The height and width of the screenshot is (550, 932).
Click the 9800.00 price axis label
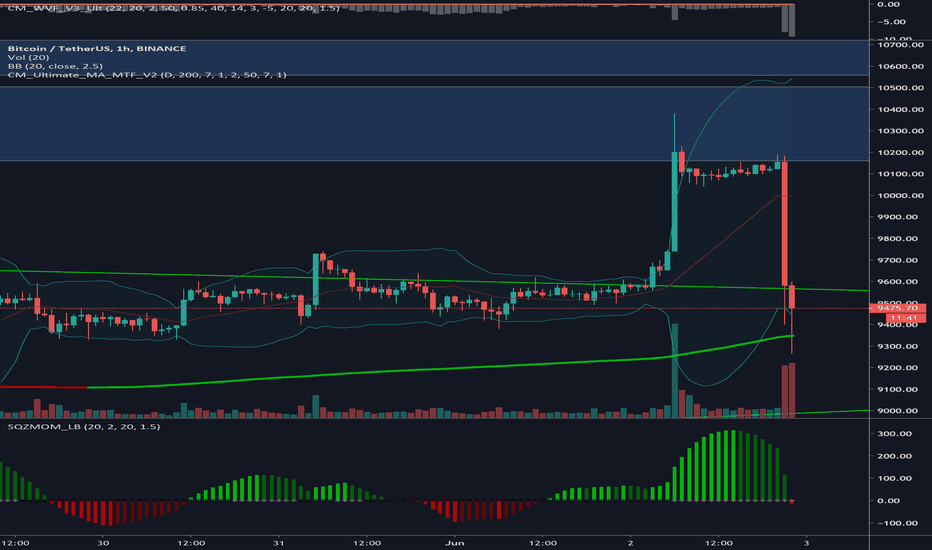click(898, 238)
